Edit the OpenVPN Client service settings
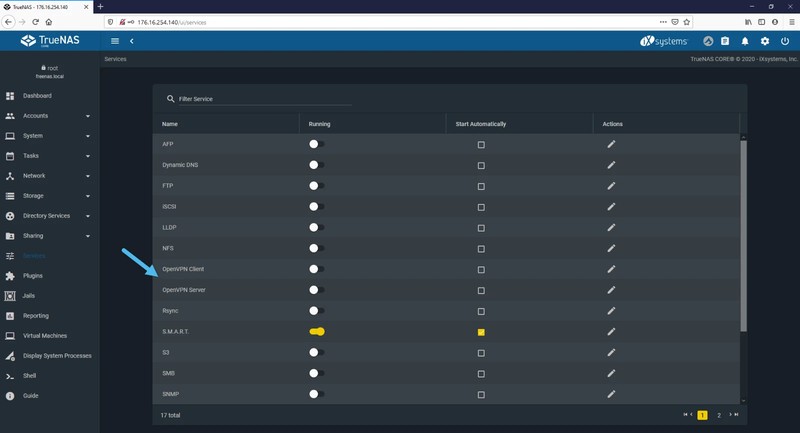This screenshot has width=800, height=433. tap(611, 269)
